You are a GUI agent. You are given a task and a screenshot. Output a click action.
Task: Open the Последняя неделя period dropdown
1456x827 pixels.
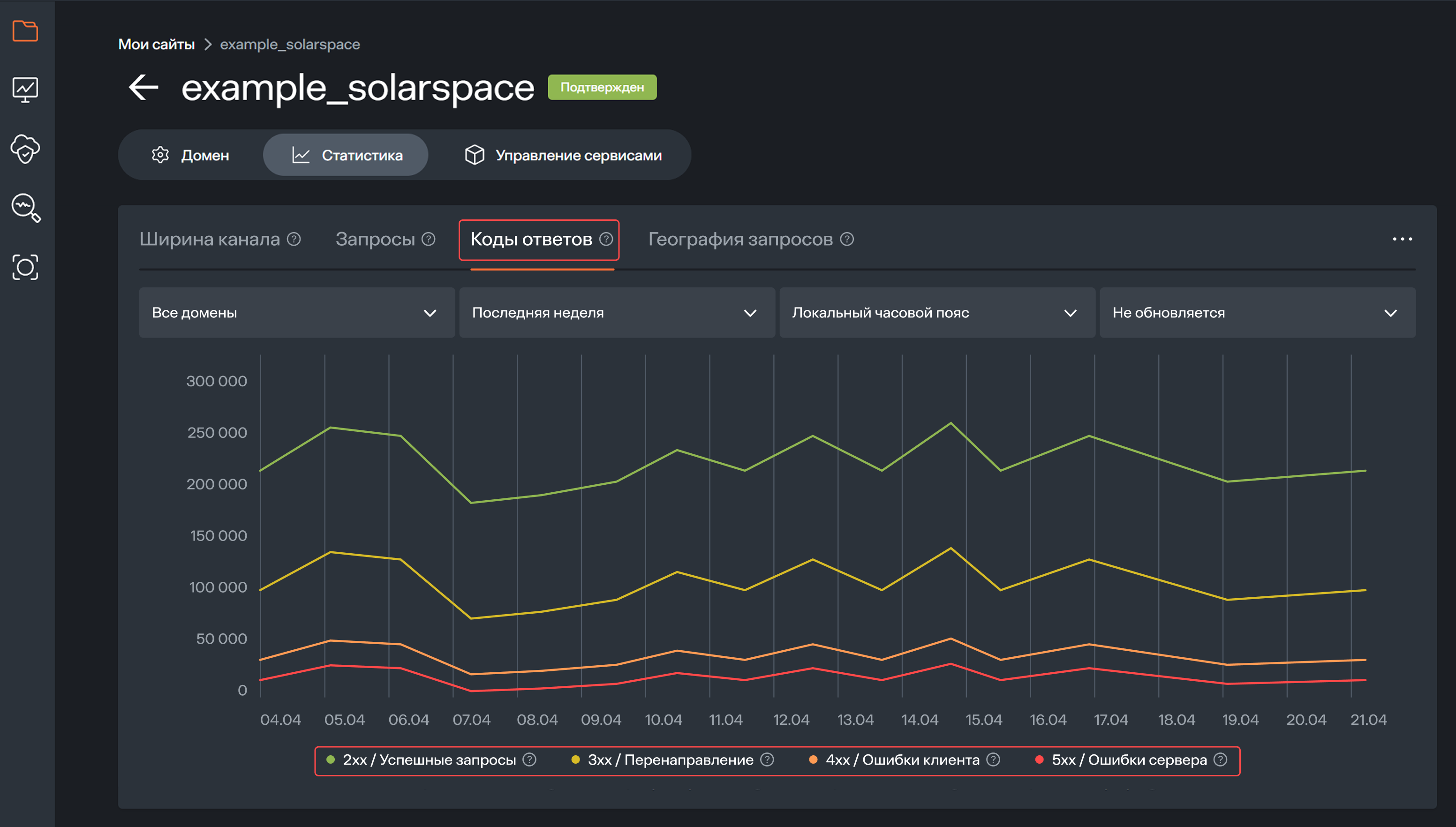(616, 313)
